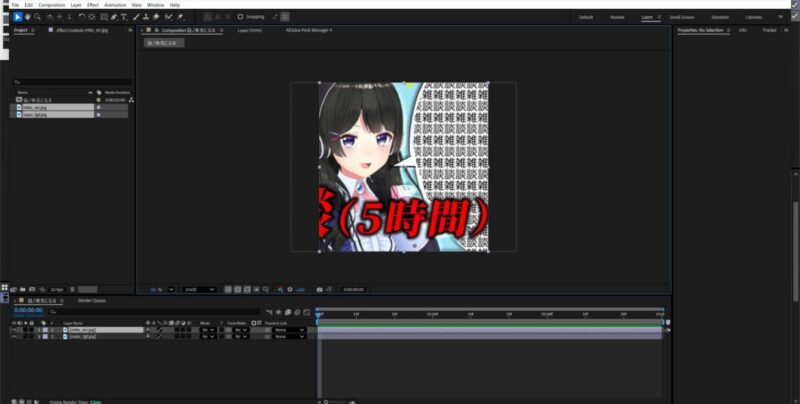Click the current time indicator playhead

[318, 315]
